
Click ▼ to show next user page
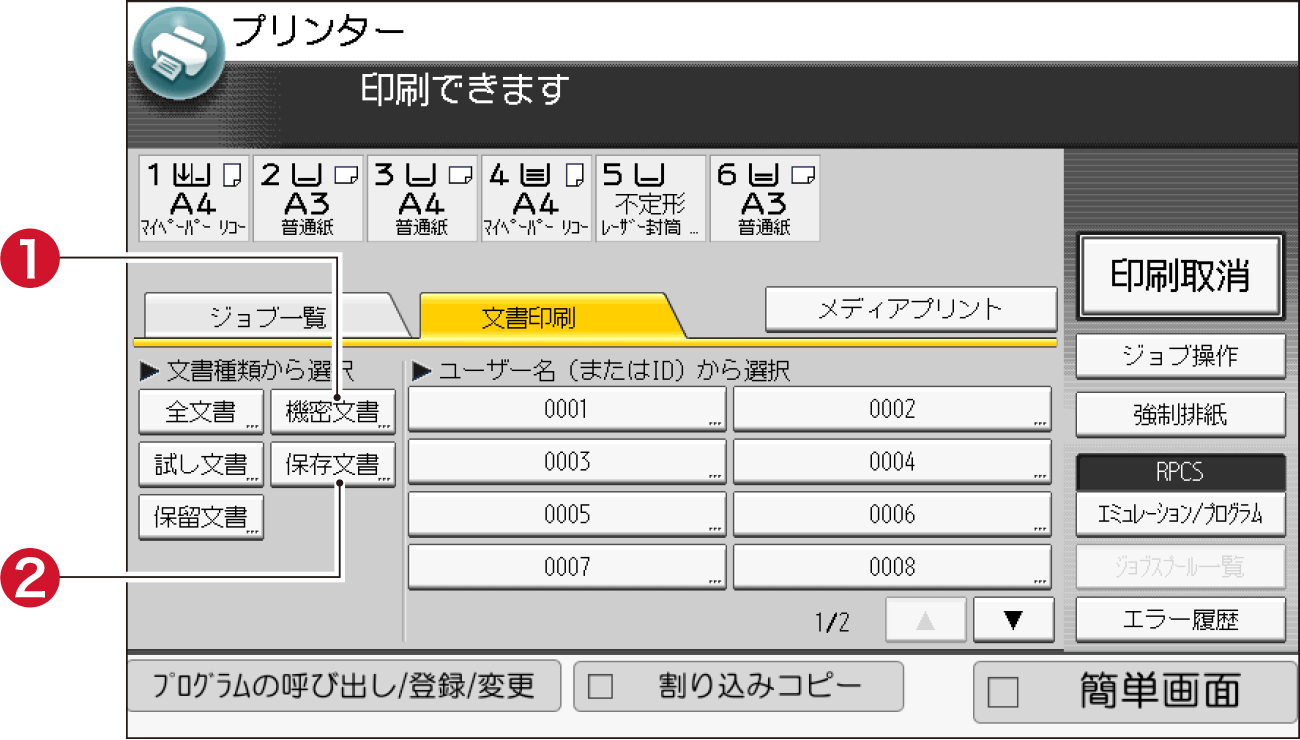coord(1013,619)
